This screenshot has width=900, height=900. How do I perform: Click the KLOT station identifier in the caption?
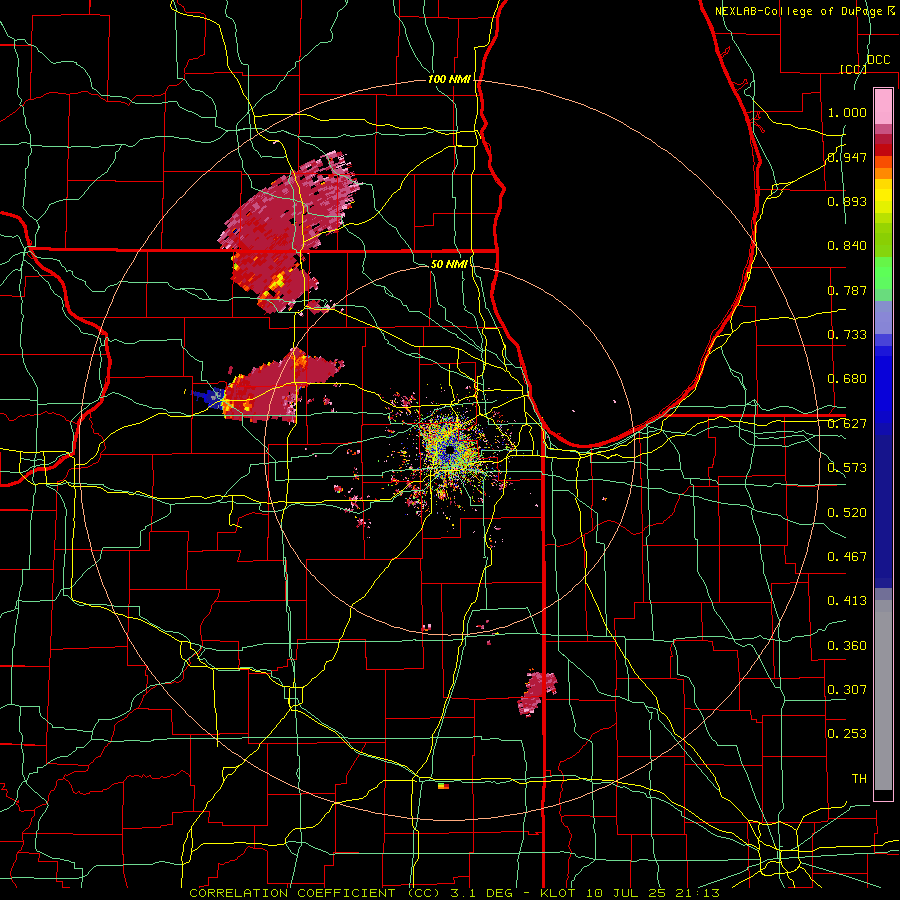click(557, 893)
